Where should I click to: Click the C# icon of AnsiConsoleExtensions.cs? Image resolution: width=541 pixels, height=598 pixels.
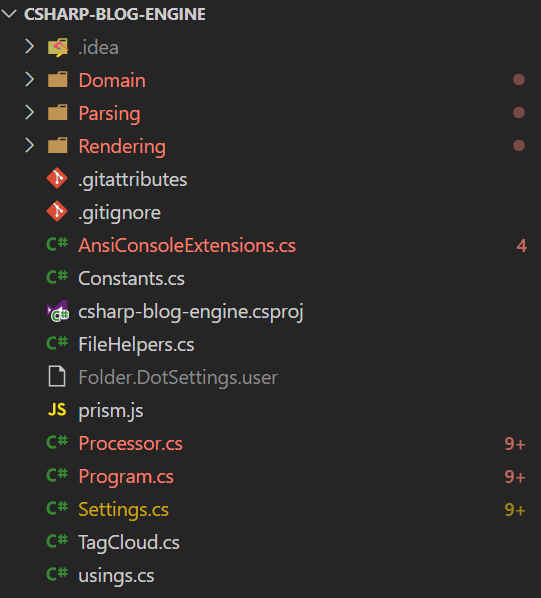57,244
